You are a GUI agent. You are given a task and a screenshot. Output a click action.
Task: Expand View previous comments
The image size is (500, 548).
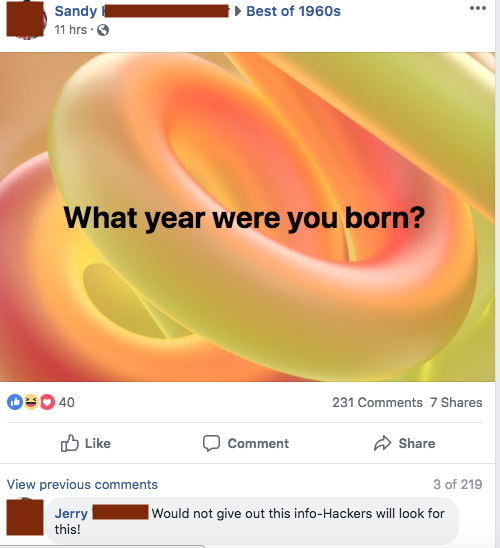(x=82, y=484)
